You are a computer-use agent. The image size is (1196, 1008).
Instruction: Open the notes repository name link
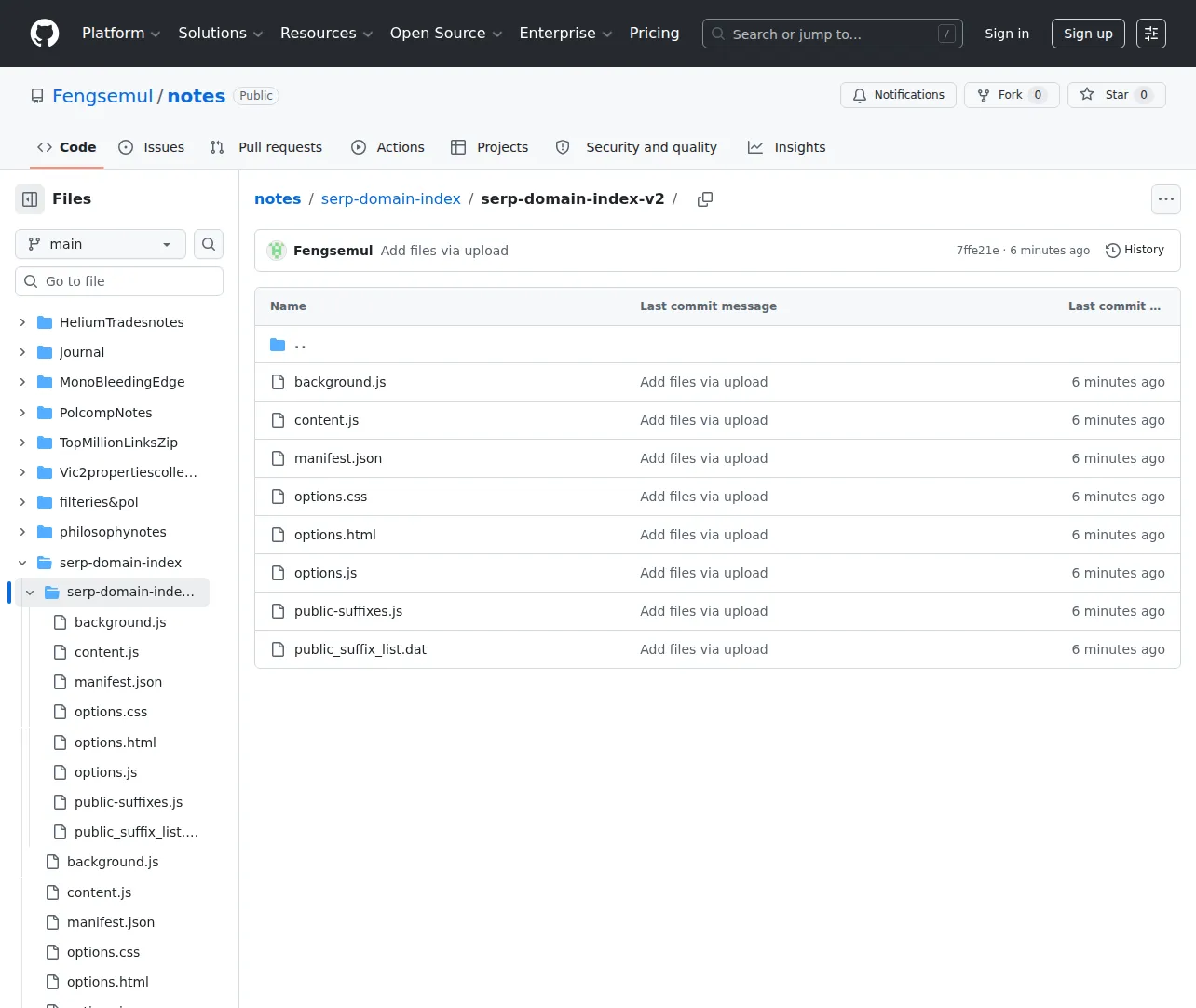click(x=197, y=96)
